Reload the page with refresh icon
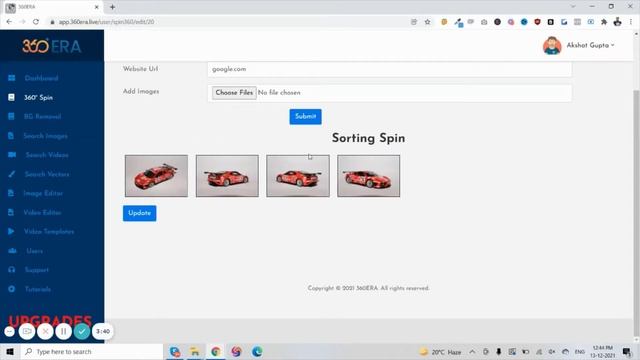 (x=36, y=22)
